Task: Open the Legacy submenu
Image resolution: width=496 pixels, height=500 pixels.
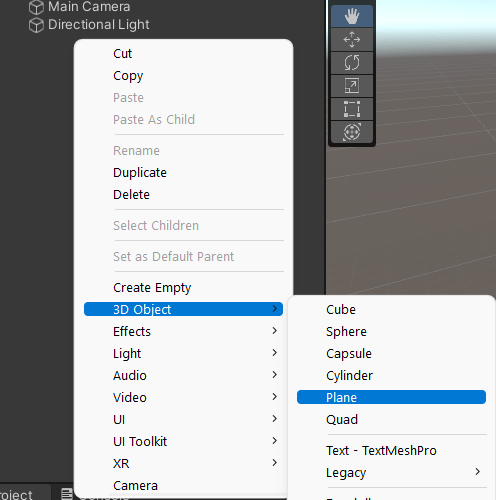Action: (x=391, y=472)
